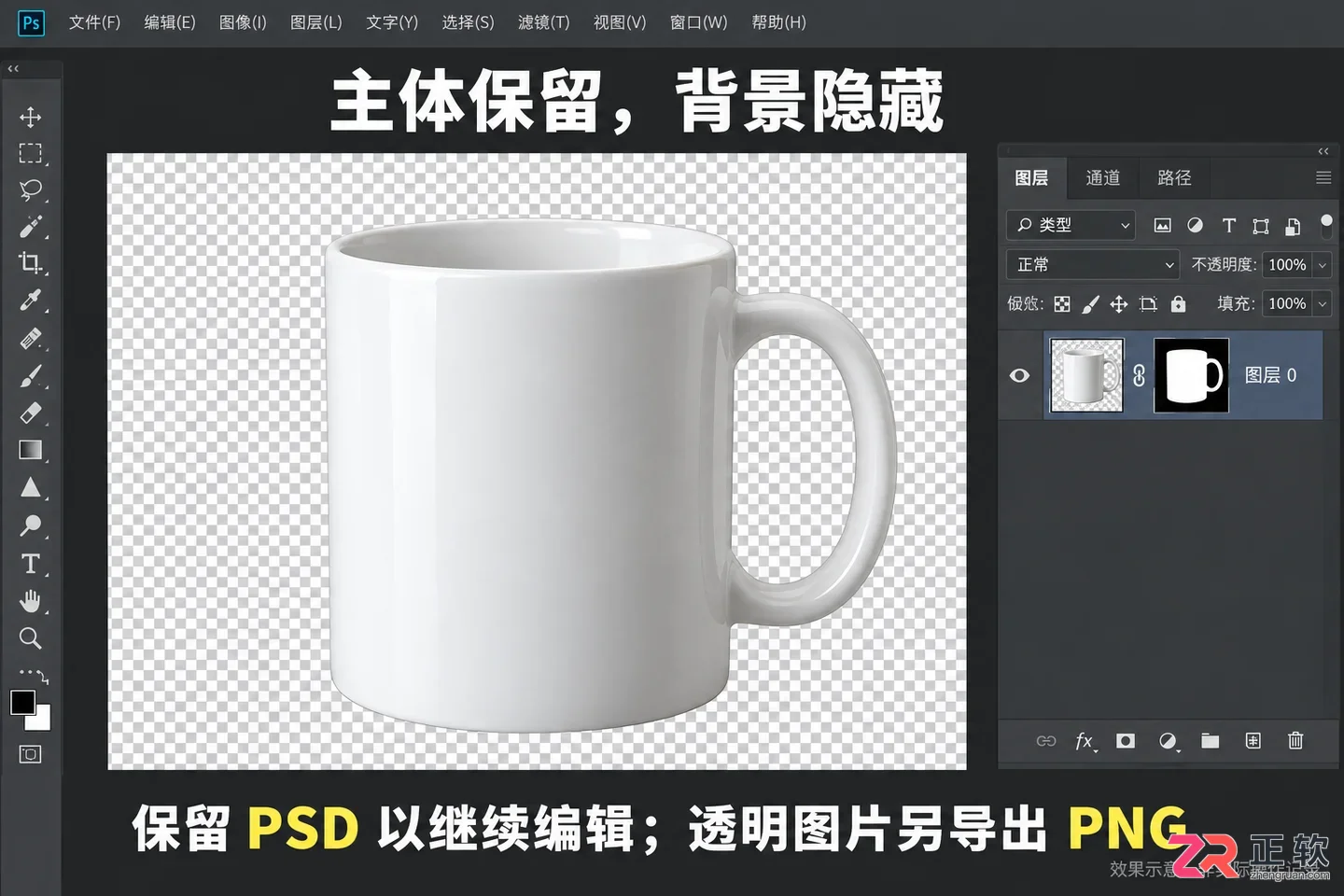Image resolution: width=1344 pixels, height=896 pixels.
Task: Open the 类型 filter dropdown
Action: pos(1071,225)
